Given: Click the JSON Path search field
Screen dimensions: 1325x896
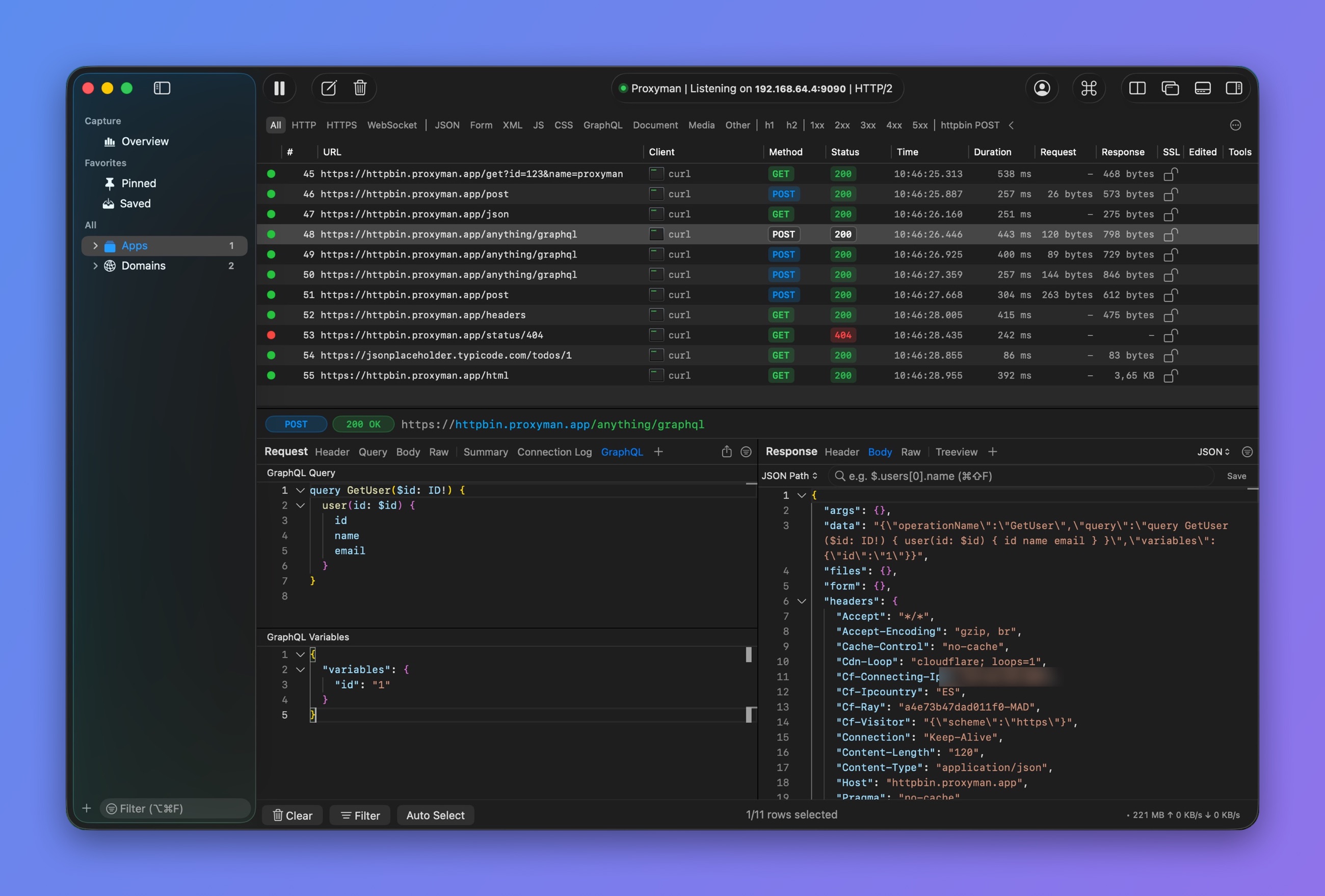Looking at the screenshot, I should (1021, 476).
